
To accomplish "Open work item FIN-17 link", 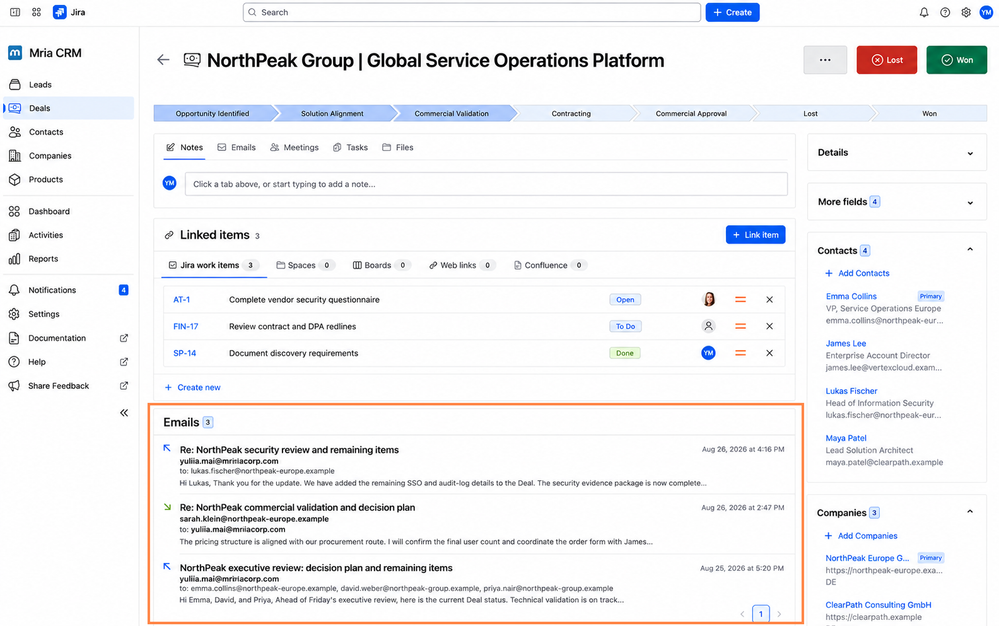I will [x=185, y=326].
